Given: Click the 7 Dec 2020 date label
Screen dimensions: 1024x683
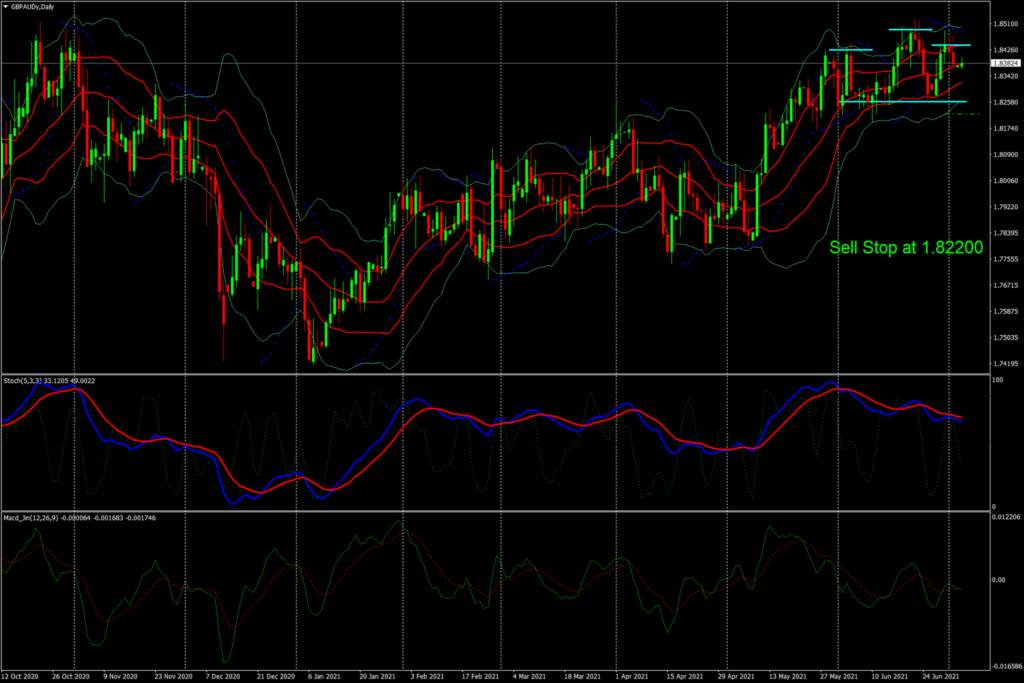Looking at the screenshot, I should pos(223,676).
